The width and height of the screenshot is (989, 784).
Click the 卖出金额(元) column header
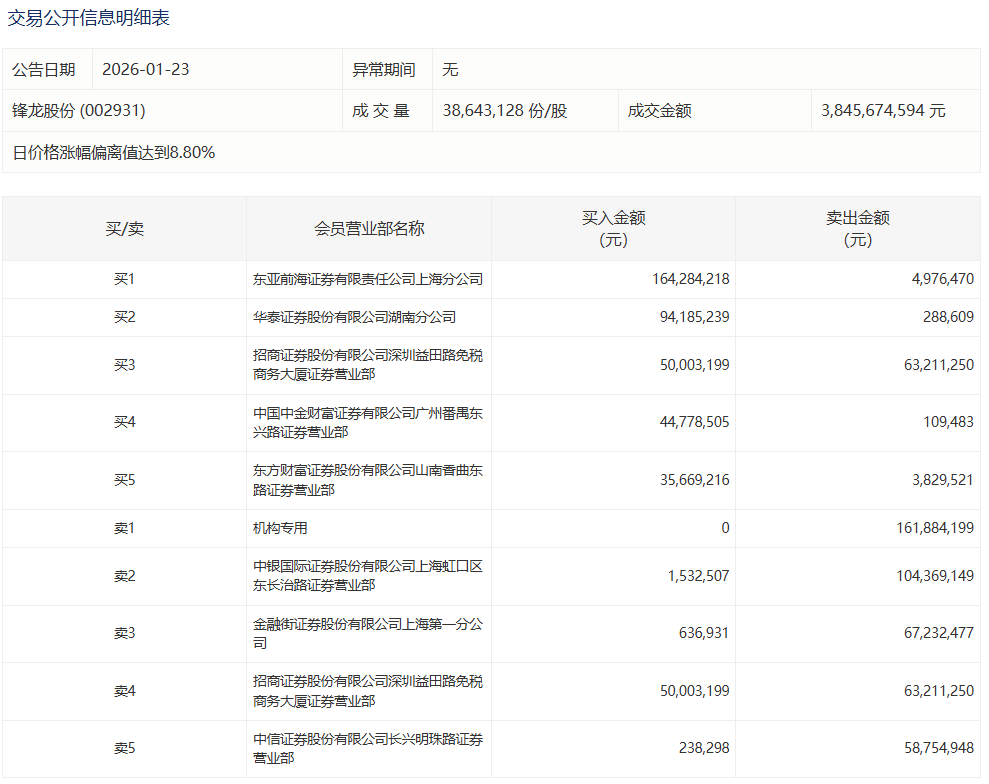[x=857, y=229]
